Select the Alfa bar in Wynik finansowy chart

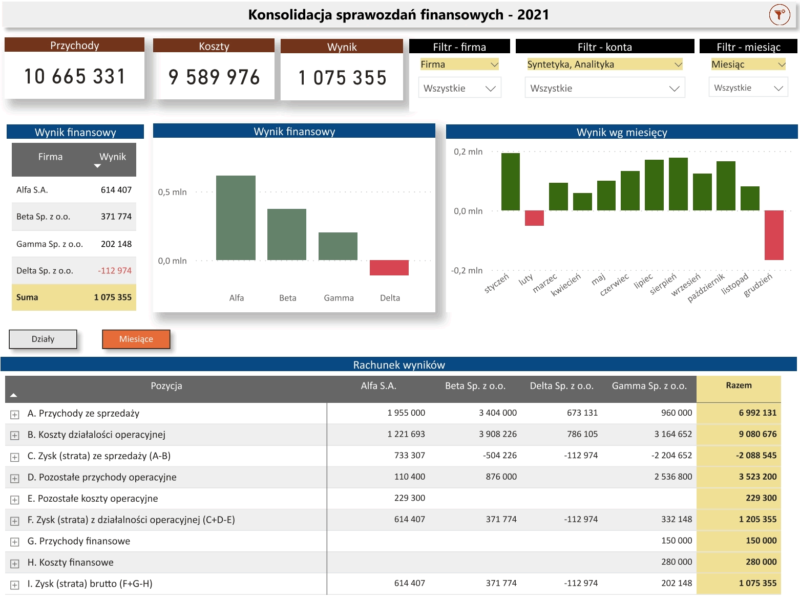(x=236, y=218)
